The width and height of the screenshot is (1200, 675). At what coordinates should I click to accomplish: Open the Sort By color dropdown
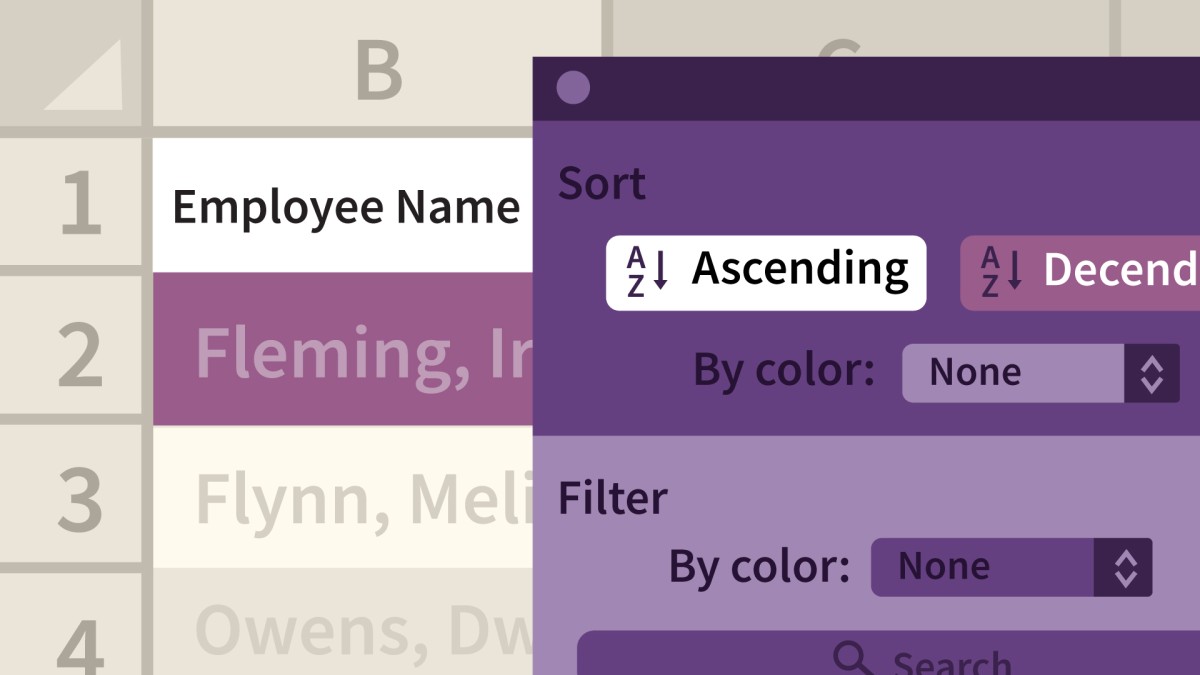[x=1013, y=373]
